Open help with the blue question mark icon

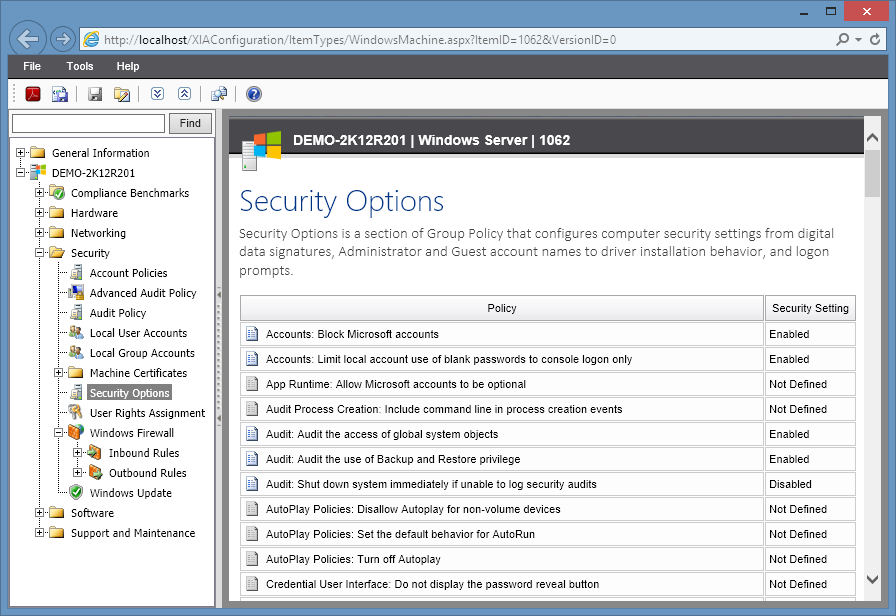point(254,94)
